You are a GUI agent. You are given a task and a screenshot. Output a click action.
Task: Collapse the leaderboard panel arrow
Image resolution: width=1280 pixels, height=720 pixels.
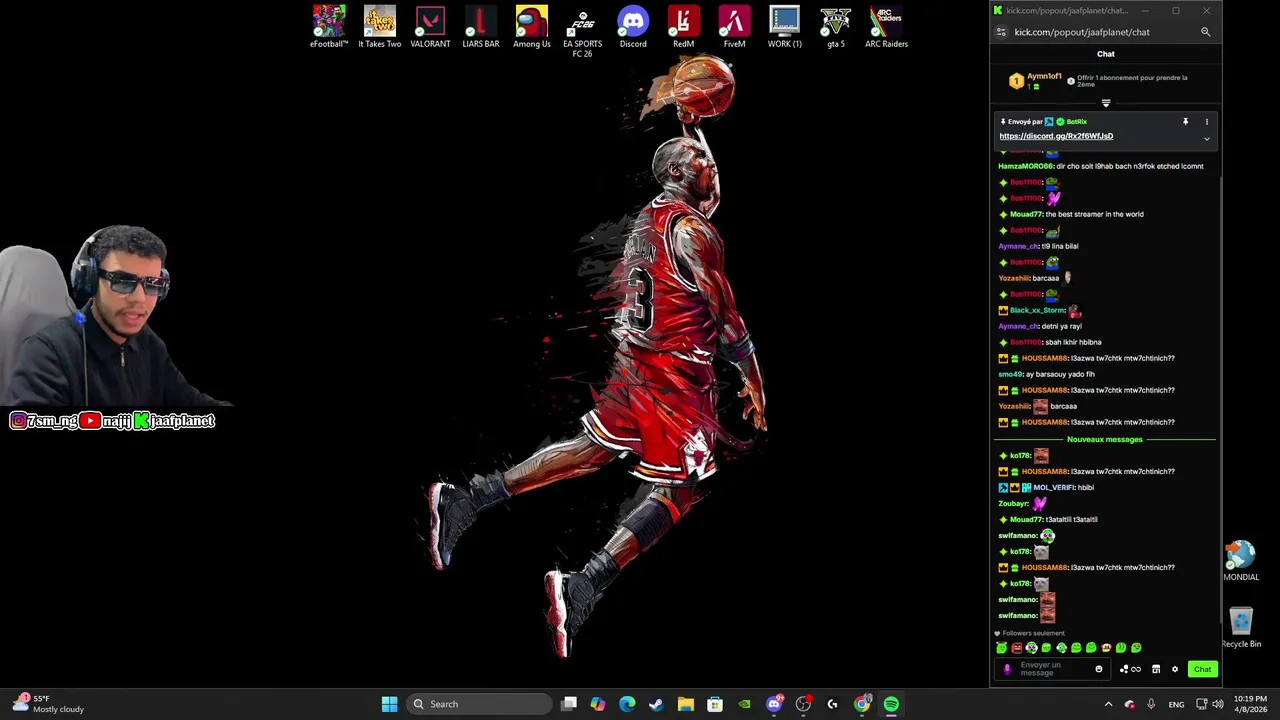(x=1106, y=103)
